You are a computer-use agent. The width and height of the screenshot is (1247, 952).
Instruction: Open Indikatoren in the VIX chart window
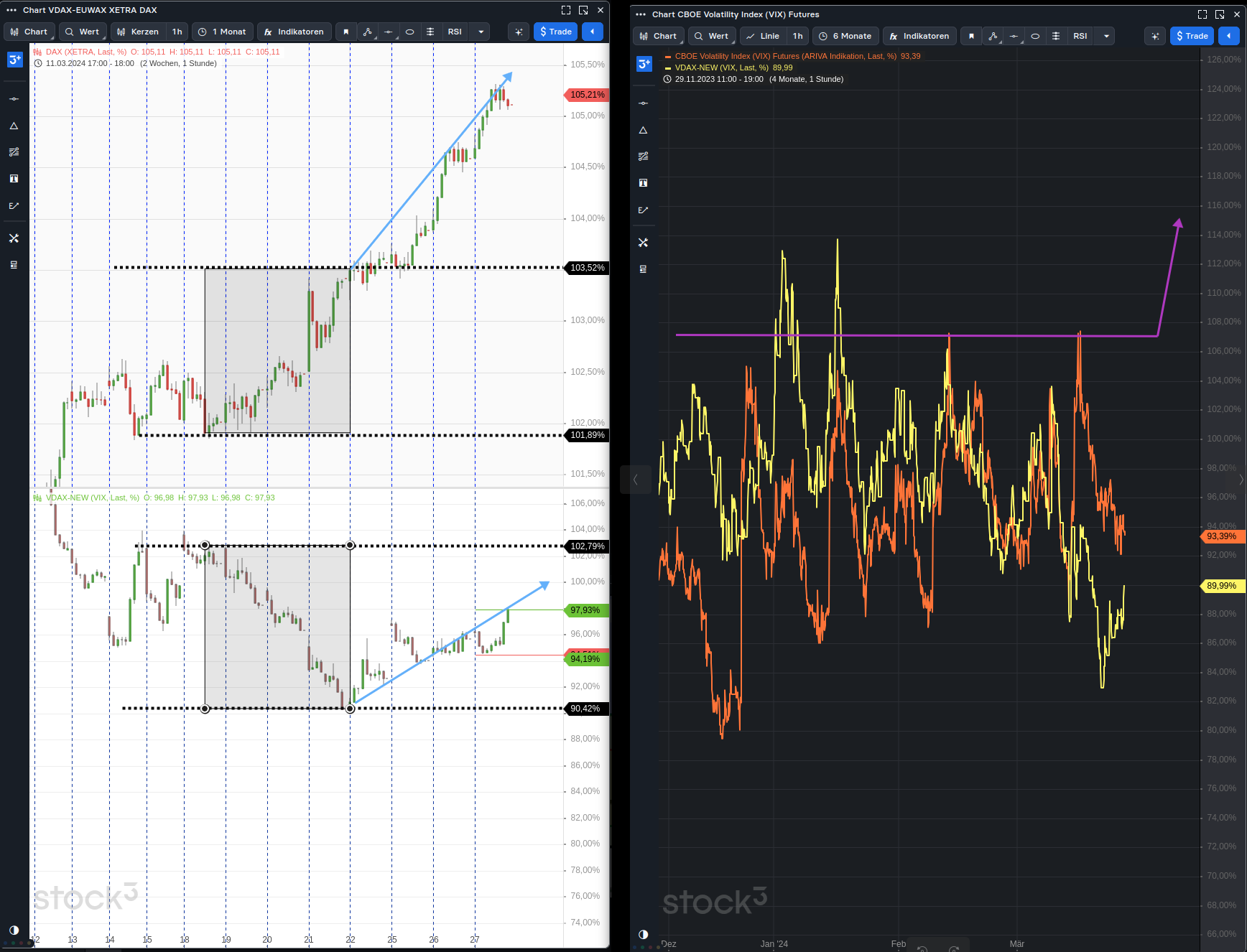tap(920, 36)
